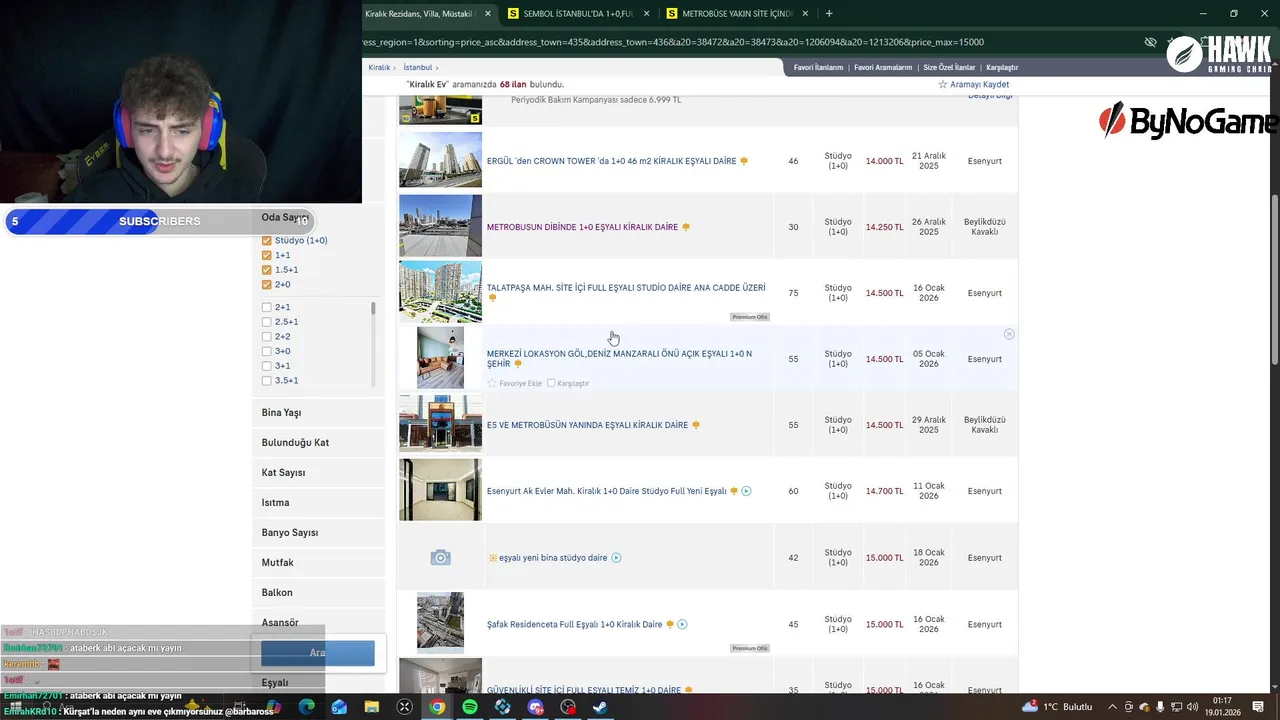Open Steam from the taskbar

[x=600, y=707]
